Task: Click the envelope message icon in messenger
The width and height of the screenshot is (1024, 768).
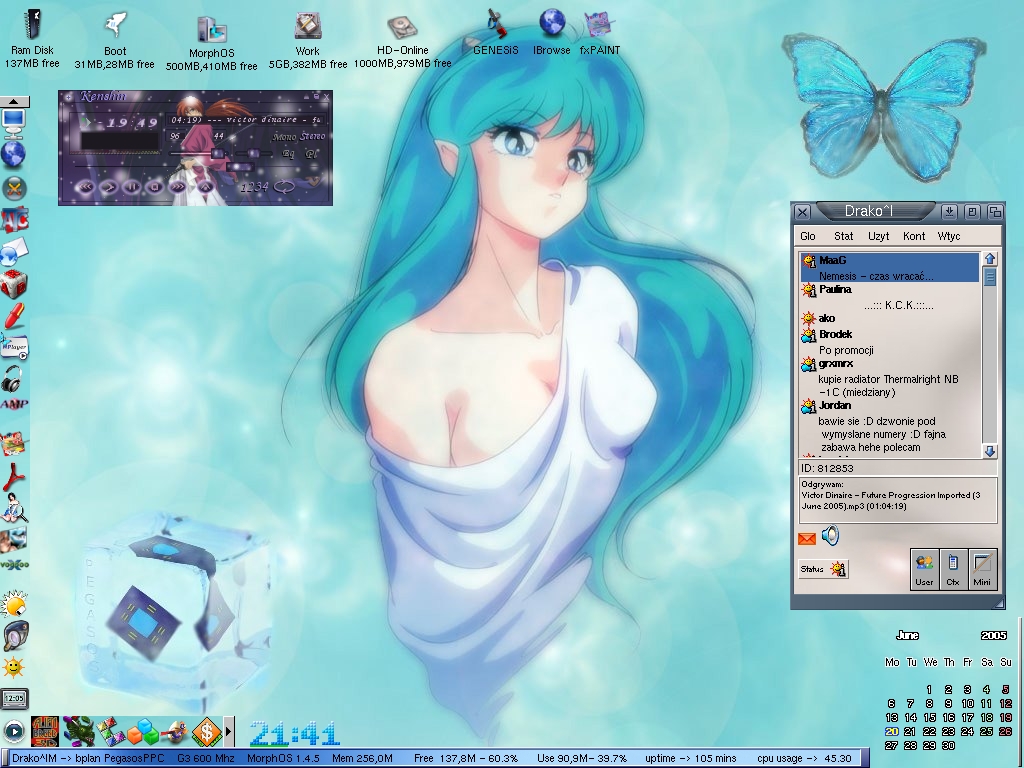Action: (807, 539)
